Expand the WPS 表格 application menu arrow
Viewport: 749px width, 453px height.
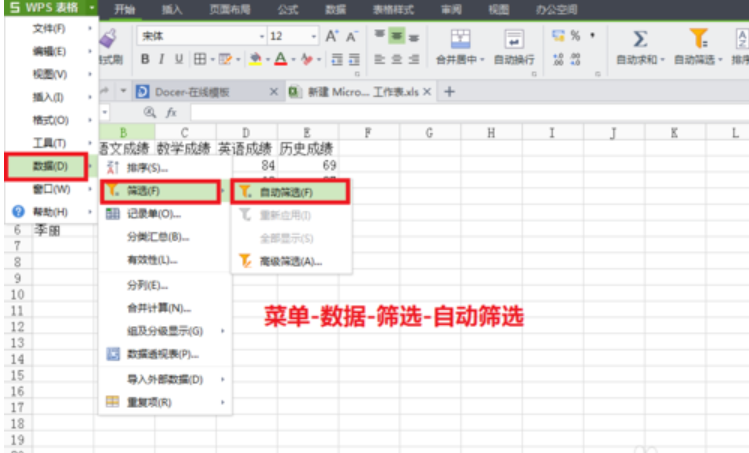coord(92,8)
